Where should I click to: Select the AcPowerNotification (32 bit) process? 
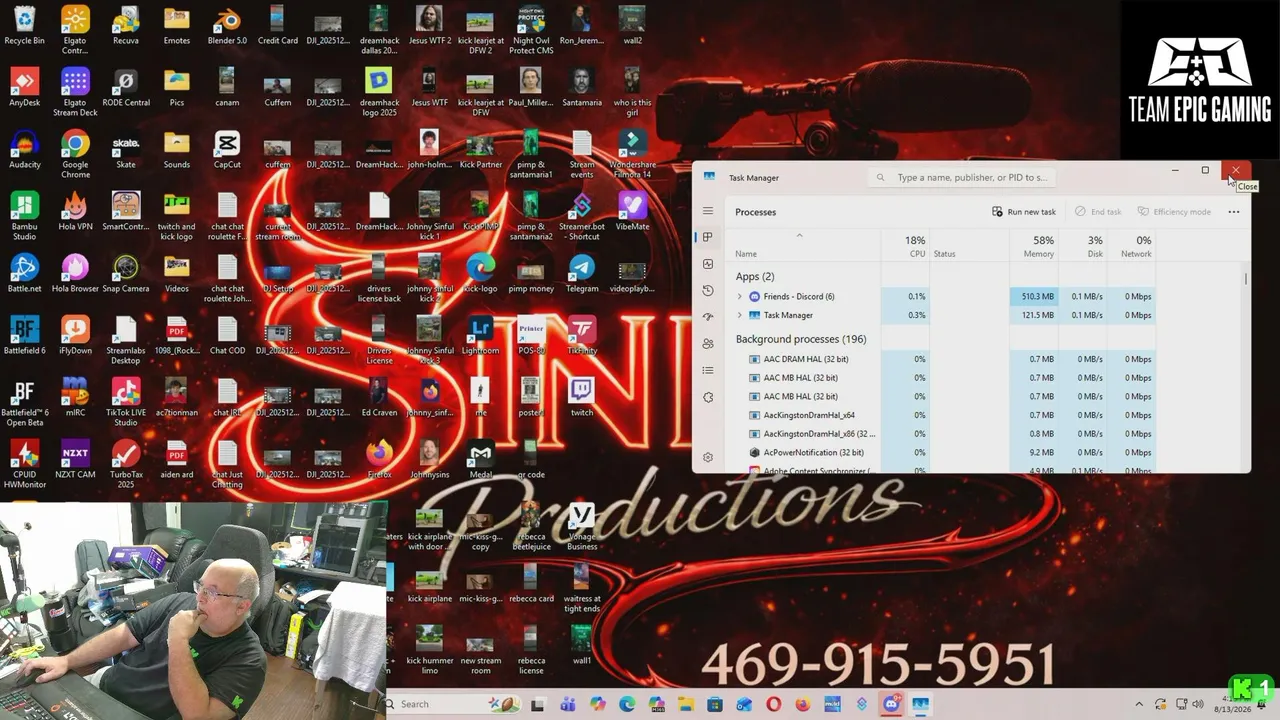tap(813, 453)
